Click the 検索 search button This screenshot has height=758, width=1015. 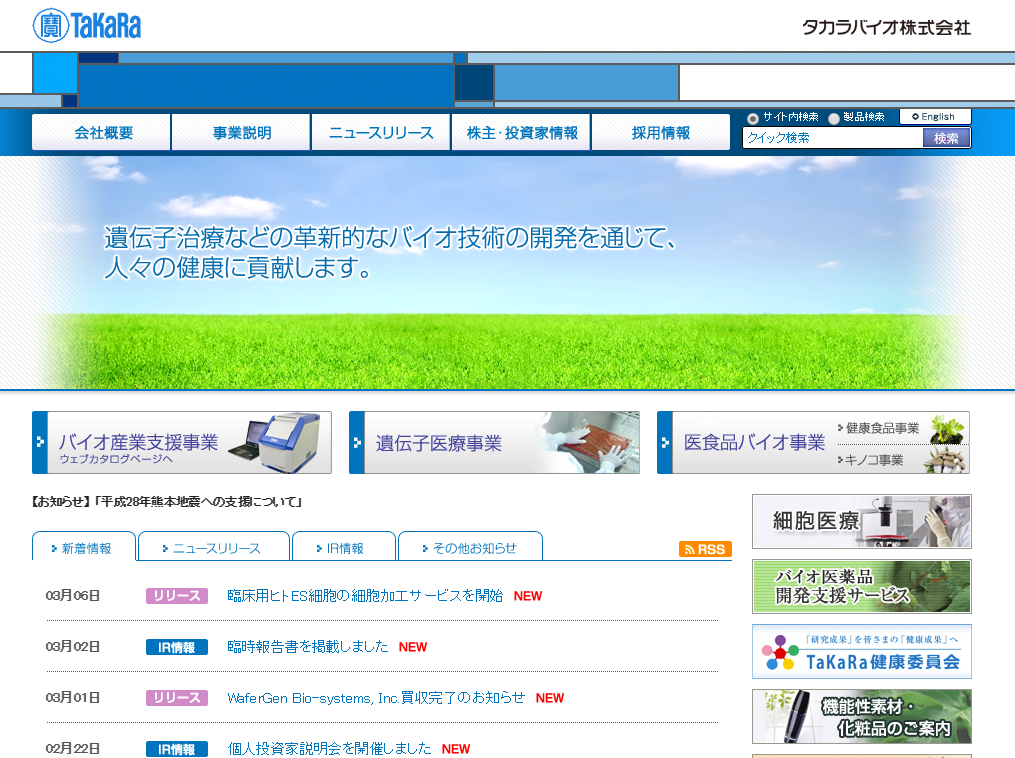point(946,138)
